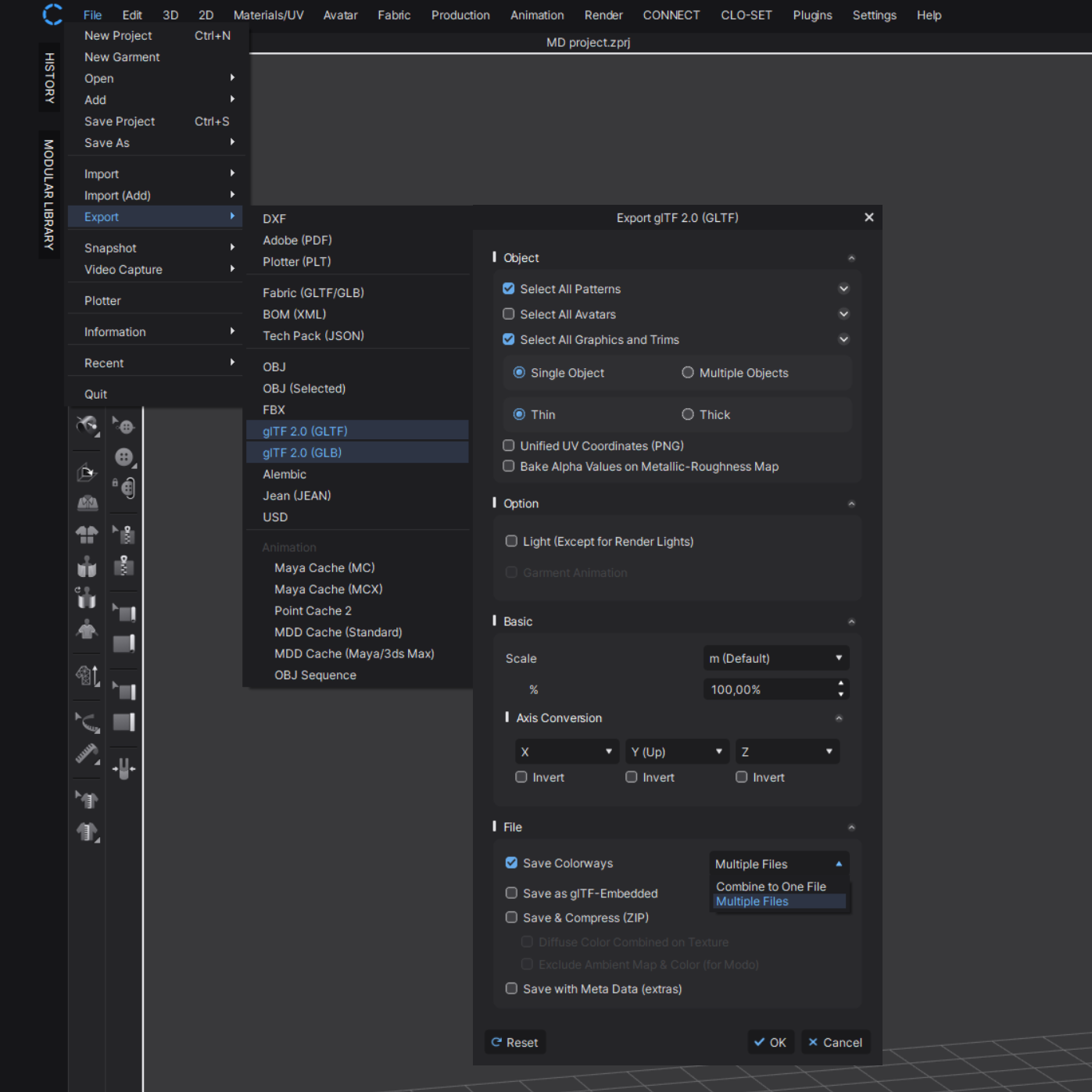Check Select All Avatars
1092x1092 pixels.
point(509,314)
